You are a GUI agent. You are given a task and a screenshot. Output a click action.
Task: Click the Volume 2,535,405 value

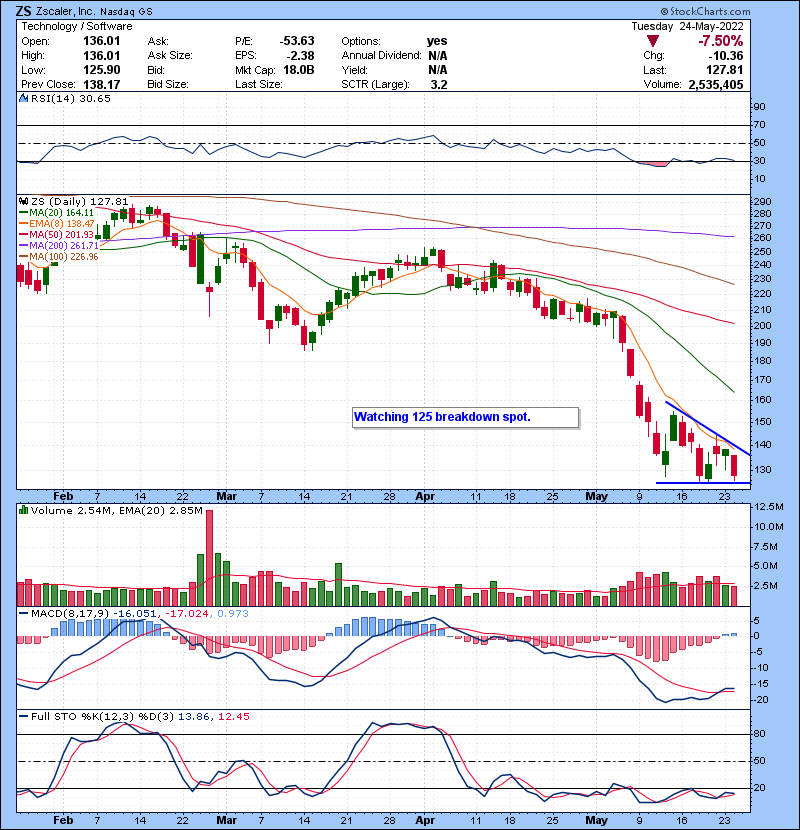click(716, 84)
